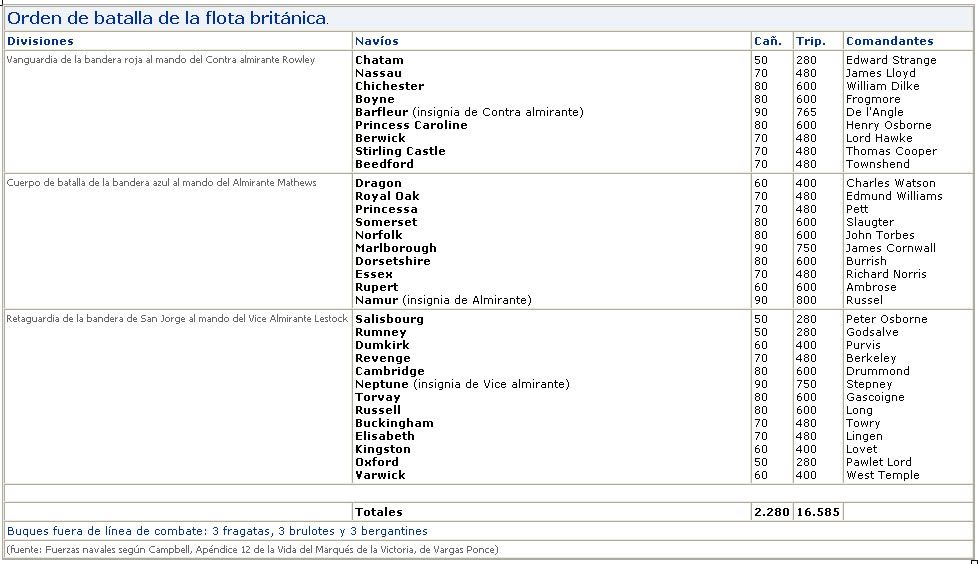Click commander 'Charles Watson'
Viewport: 978px width, 564px height.
[891, 183]
